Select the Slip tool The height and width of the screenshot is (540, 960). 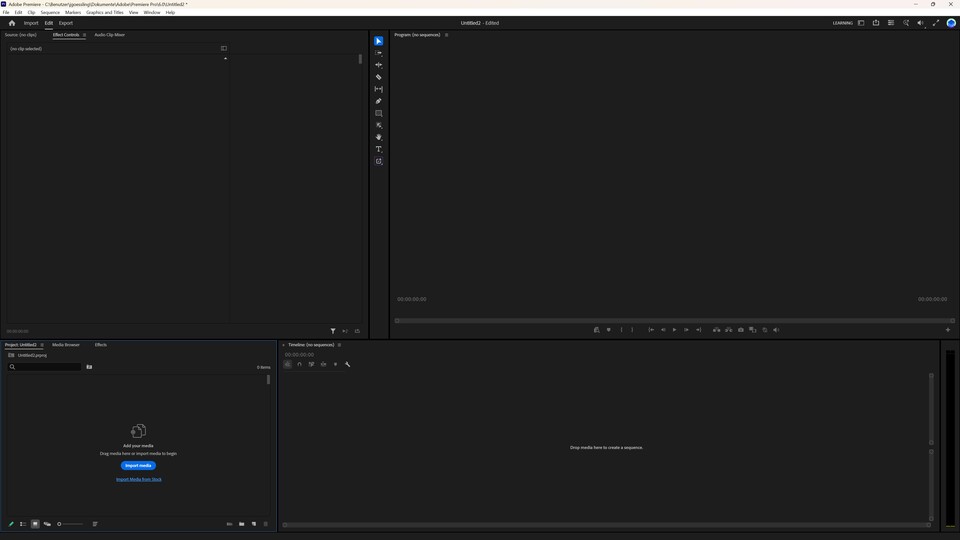click(378, 89)
